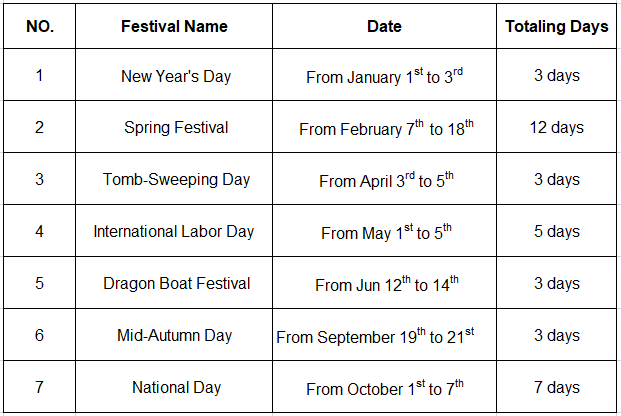621x416 pixels.
Task: Select the "Mid-Autumn Day" cell
Action: click(x=174, y=336)
